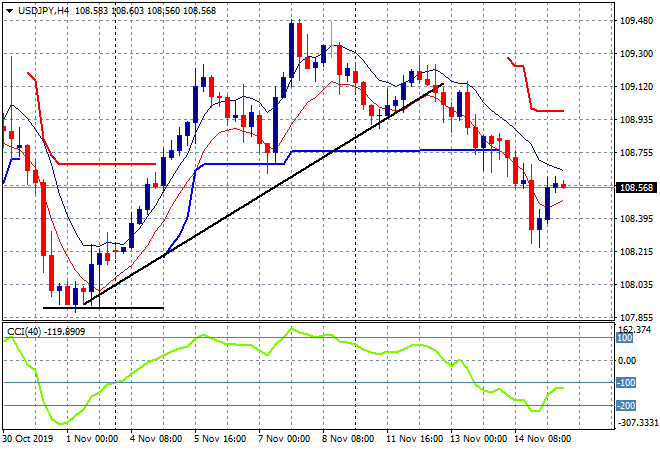660x450 pixels.
Task: Click the CCI 0.00 axis label
Action: coord(627,360)
